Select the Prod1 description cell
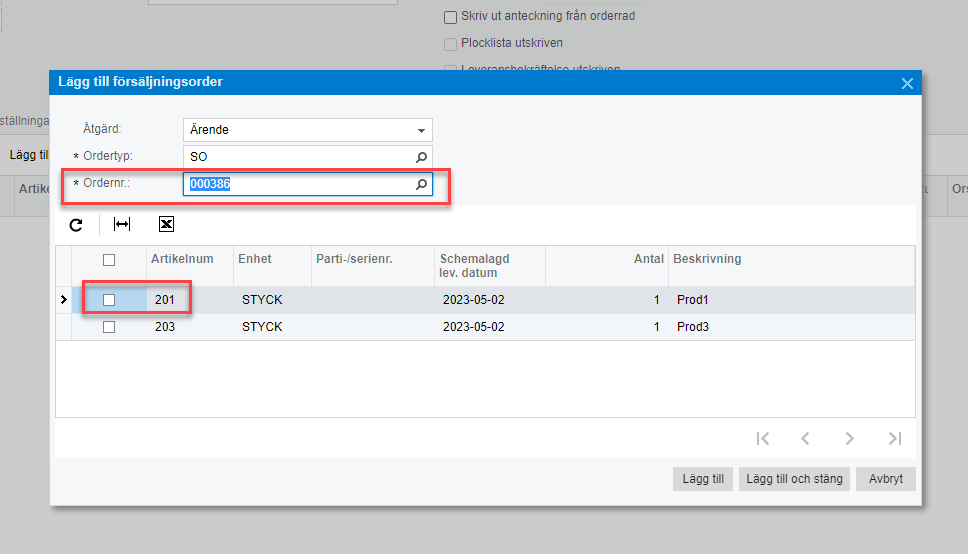 (791, 300)
